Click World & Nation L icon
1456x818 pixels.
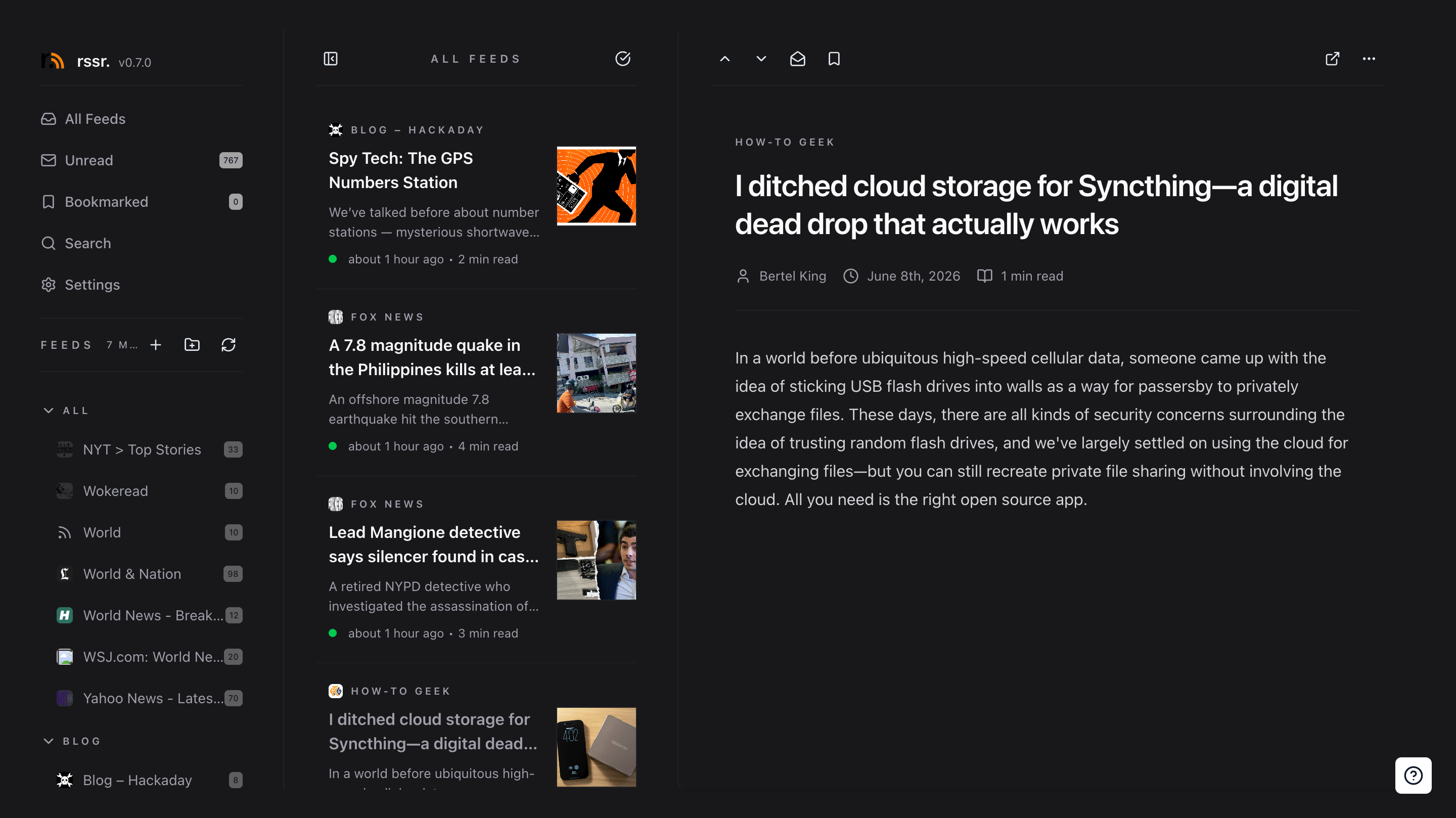pyautogui.click(x=64, y=574)
